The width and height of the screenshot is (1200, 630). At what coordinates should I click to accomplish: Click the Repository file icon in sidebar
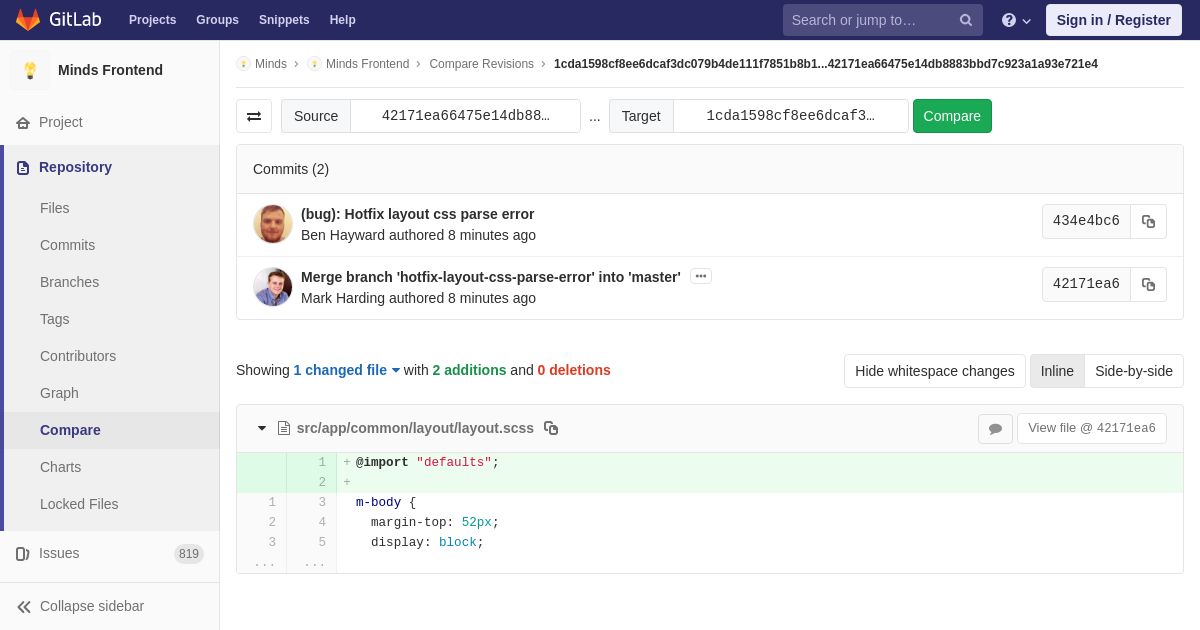(23, 168)
